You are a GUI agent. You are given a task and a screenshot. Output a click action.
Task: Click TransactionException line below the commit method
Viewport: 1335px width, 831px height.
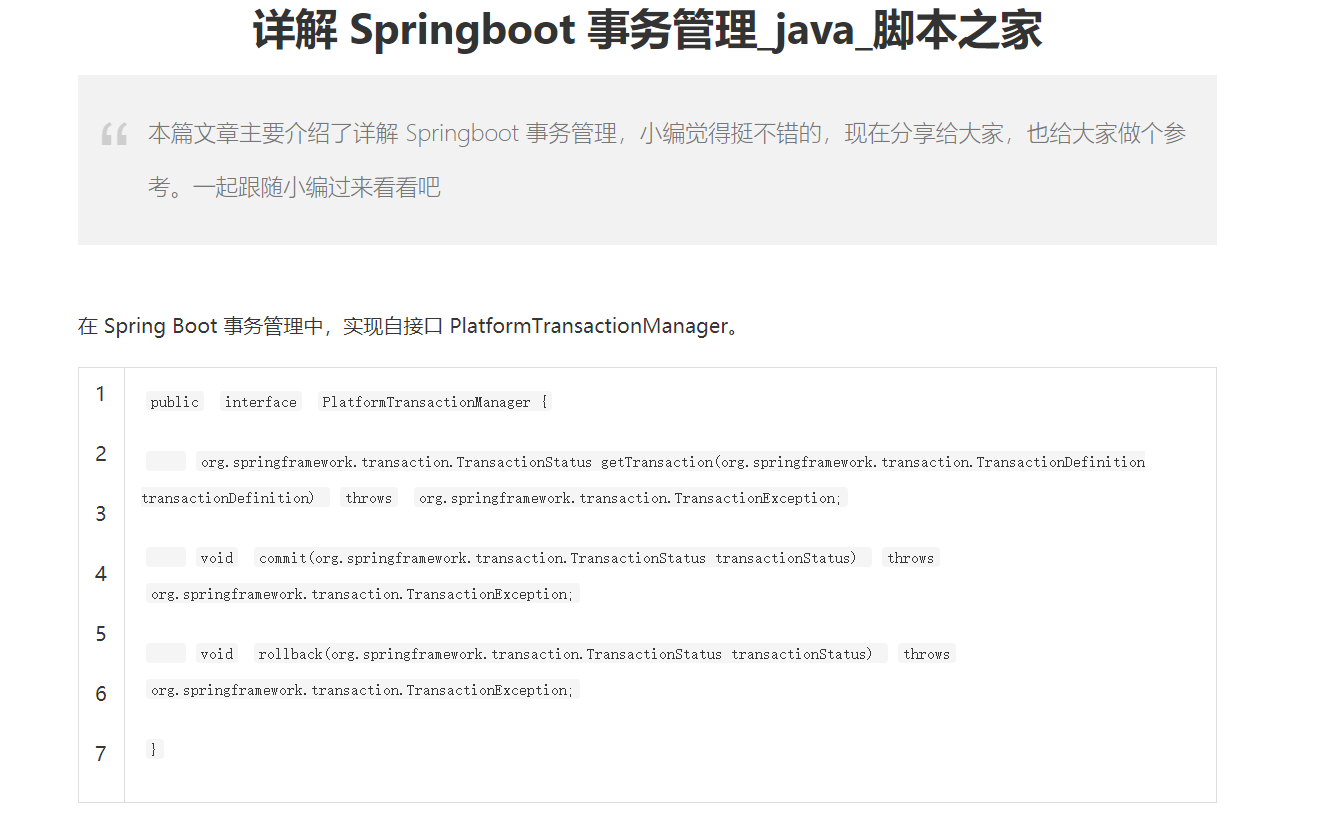pyautogui.click(x=363, y=594)
